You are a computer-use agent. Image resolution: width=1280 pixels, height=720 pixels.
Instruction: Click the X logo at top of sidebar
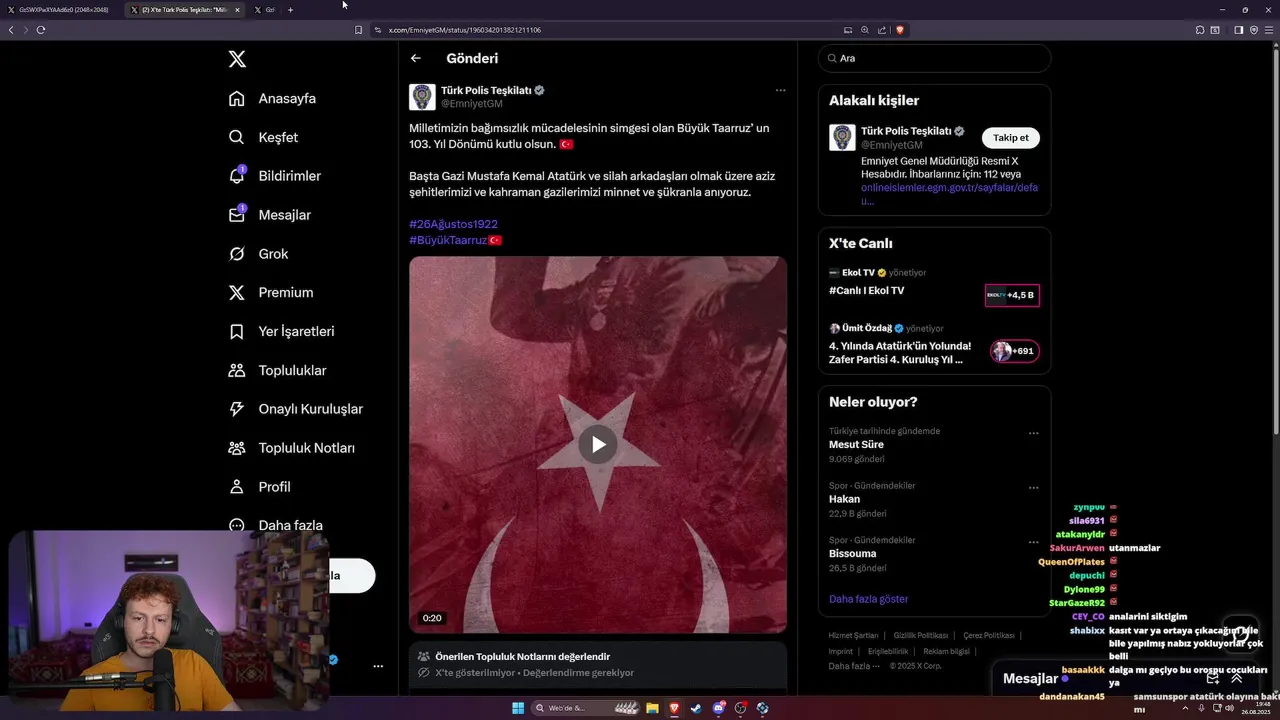tap(237, 59)
